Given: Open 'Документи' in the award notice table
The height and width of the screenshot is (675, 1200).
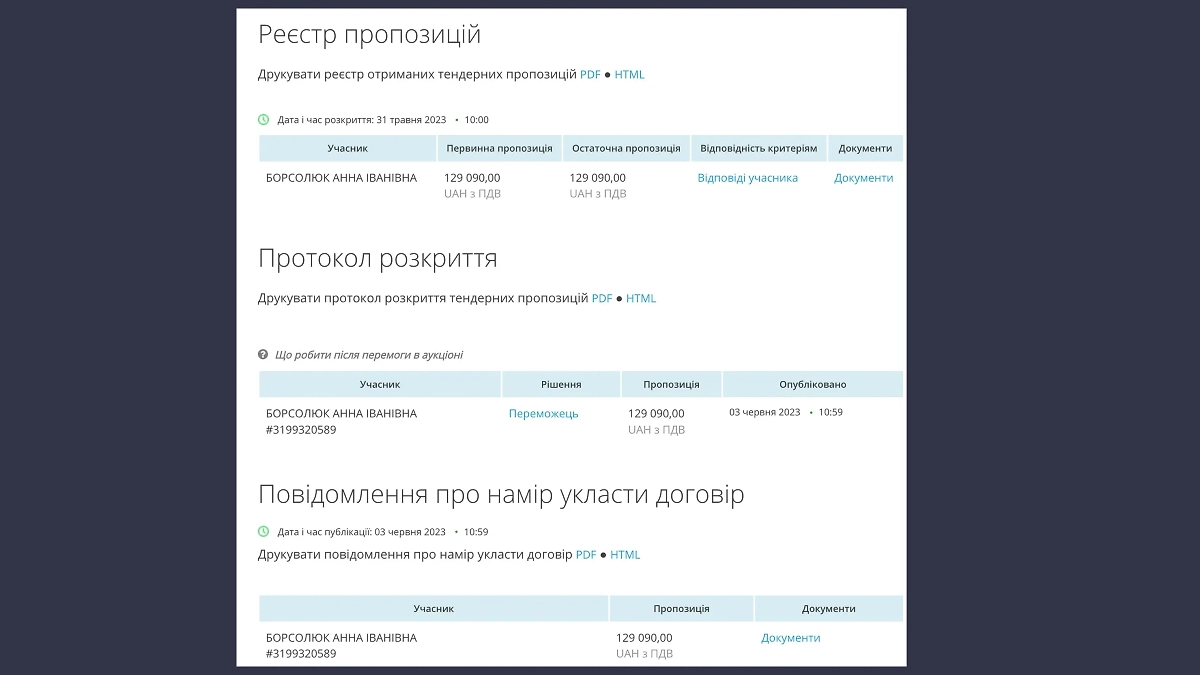Looking at the screenshot, I should [x=790, y=637].
